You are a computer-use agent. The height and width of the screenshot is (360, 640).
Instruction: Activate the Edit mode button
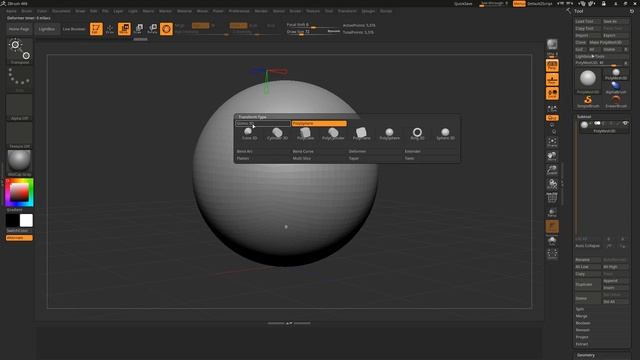tap(96, 29)
